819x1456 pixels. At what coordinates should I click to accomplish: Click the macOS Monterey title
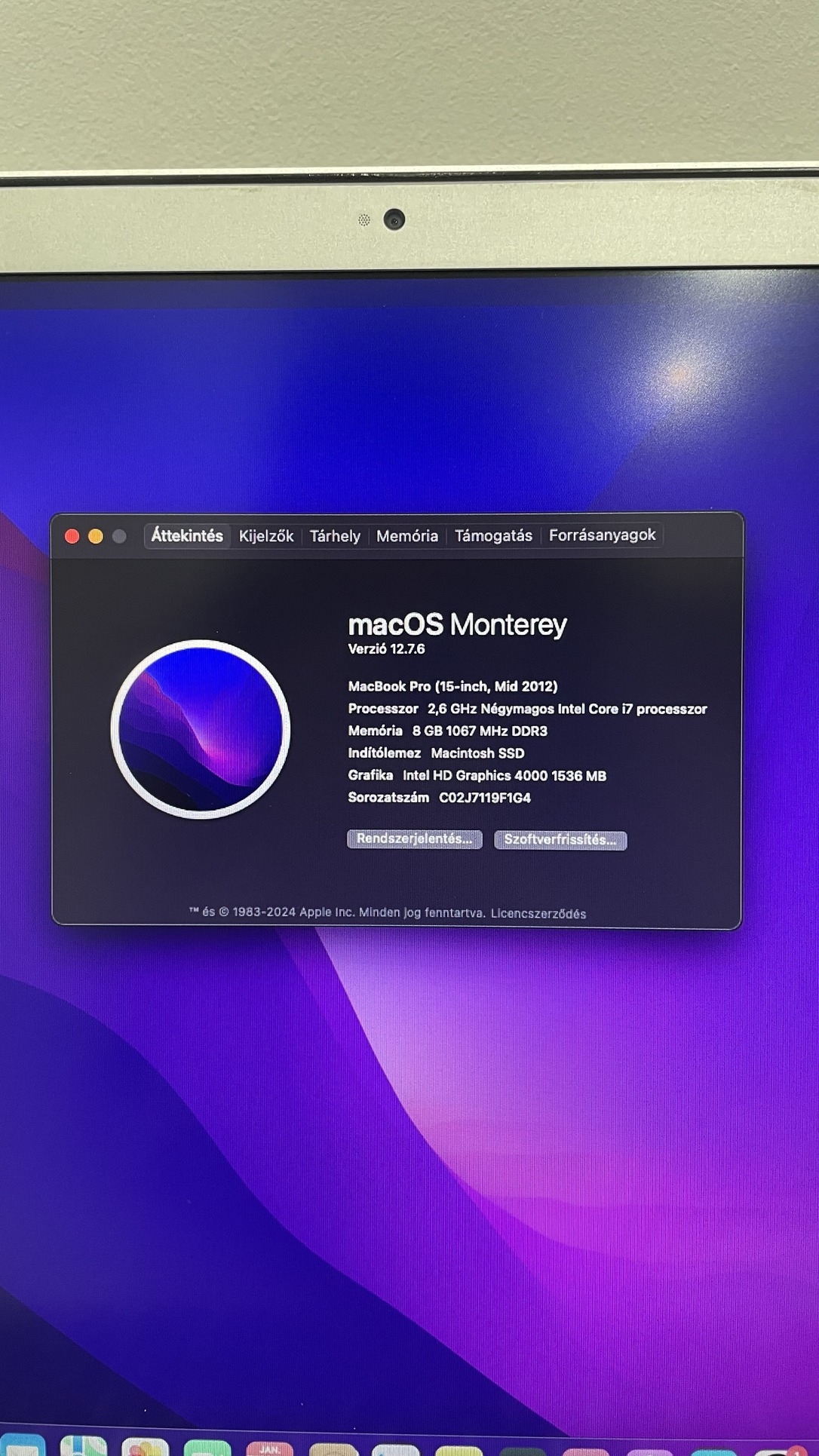tap(457, 625)
